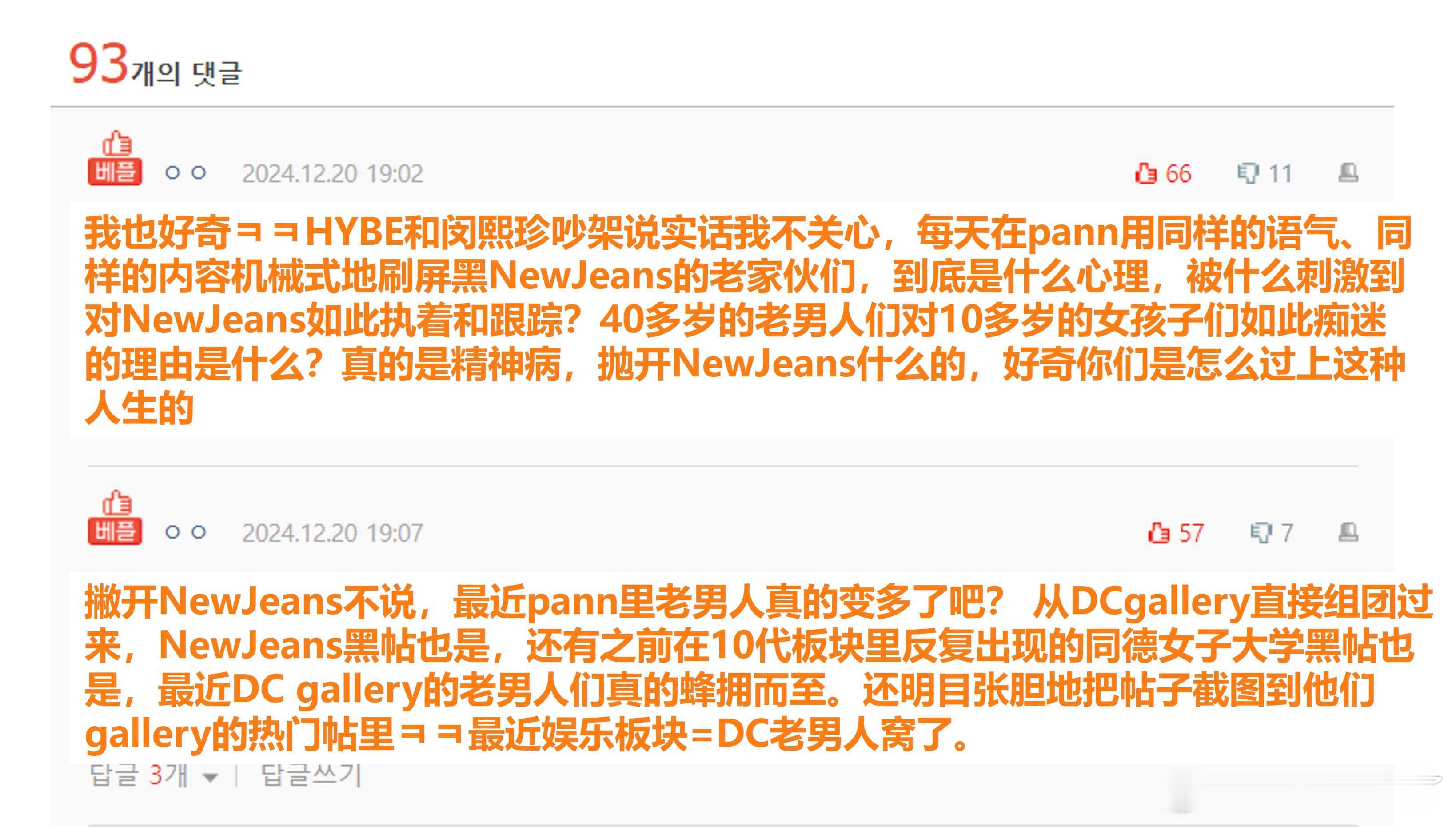The height and width of the screenshot is (827, 1456).
Task: Click the 2024.12.20 19:07 timestamp
Action: pos(333,533)
